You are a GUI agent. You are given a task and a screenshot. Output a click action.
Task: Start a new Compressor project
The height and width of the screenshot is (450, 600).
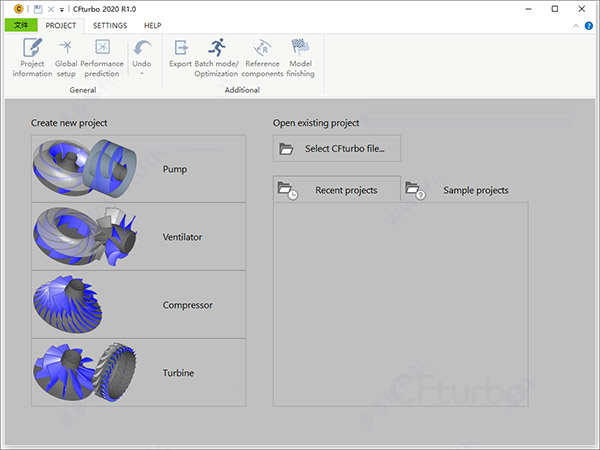pyautogui.click(x=138, y=305)
